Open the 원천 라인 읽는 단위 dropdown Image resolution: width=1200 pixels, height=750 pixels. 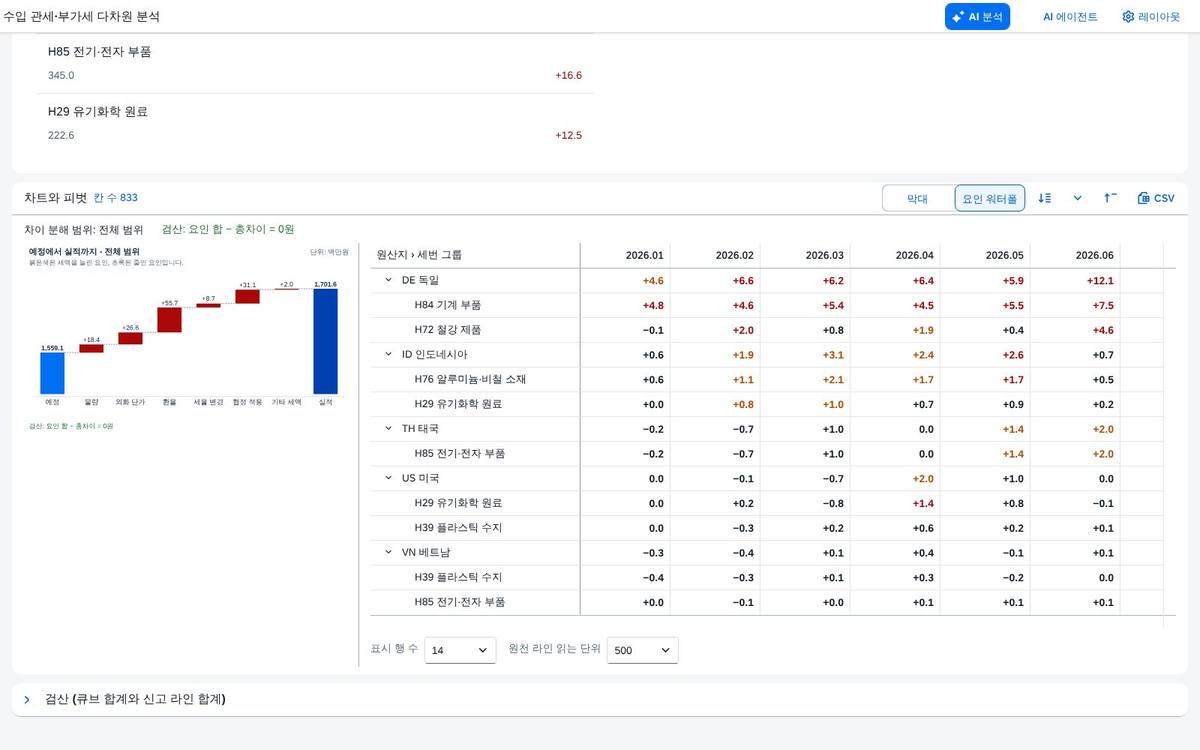point(643,650)
